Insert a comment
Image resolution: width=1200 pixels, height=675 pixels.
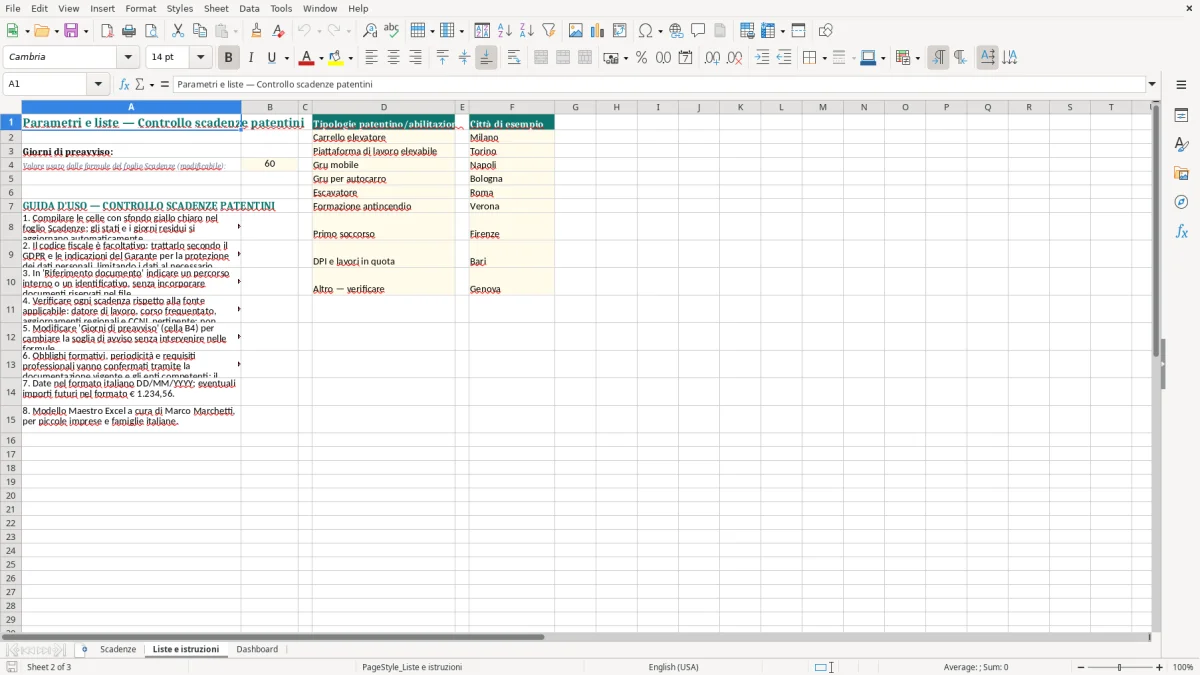tap(698, 31)
